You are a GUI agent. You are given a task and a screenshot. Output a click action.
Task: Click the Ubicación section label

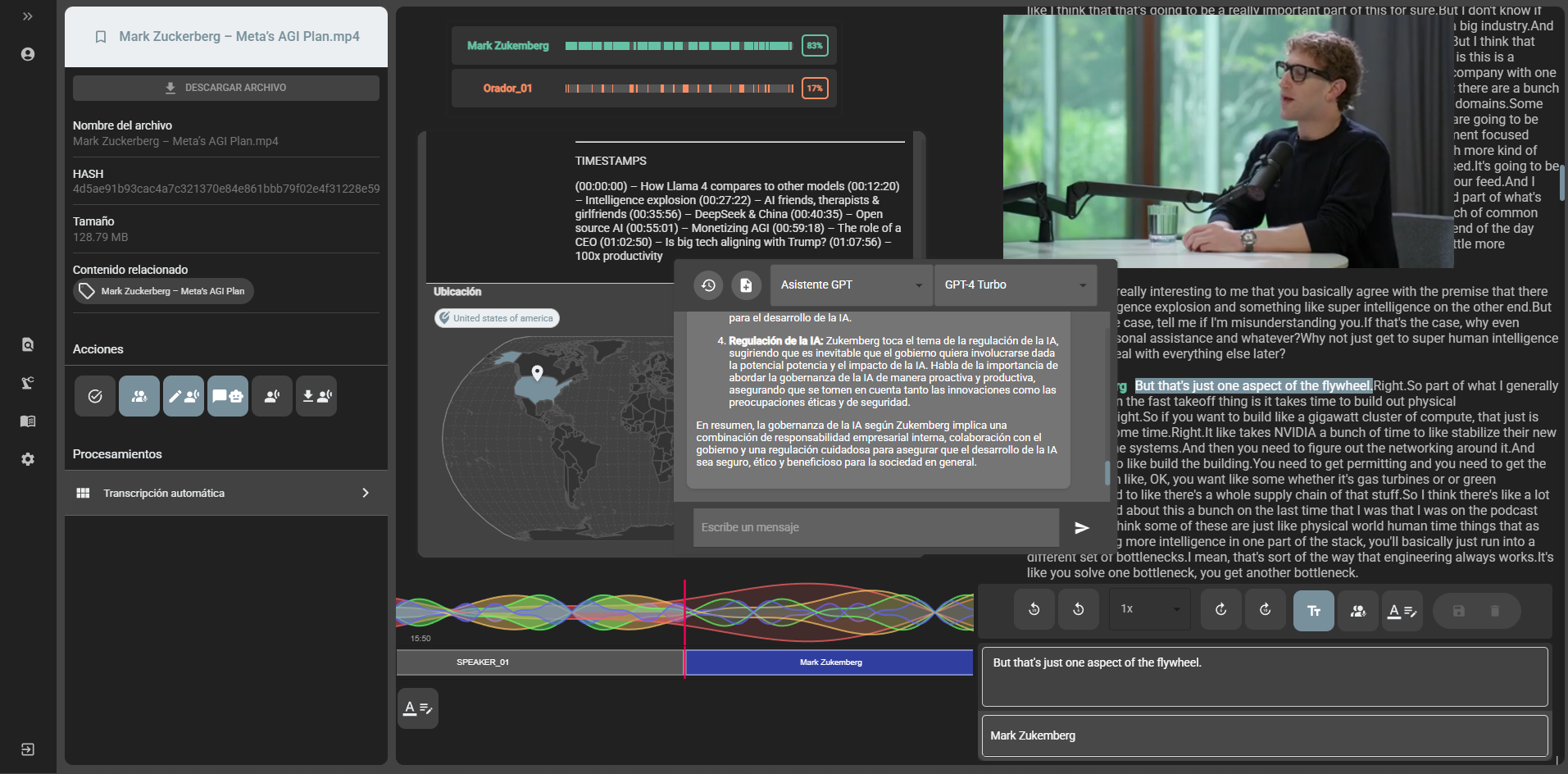click(x=457, y=292)
